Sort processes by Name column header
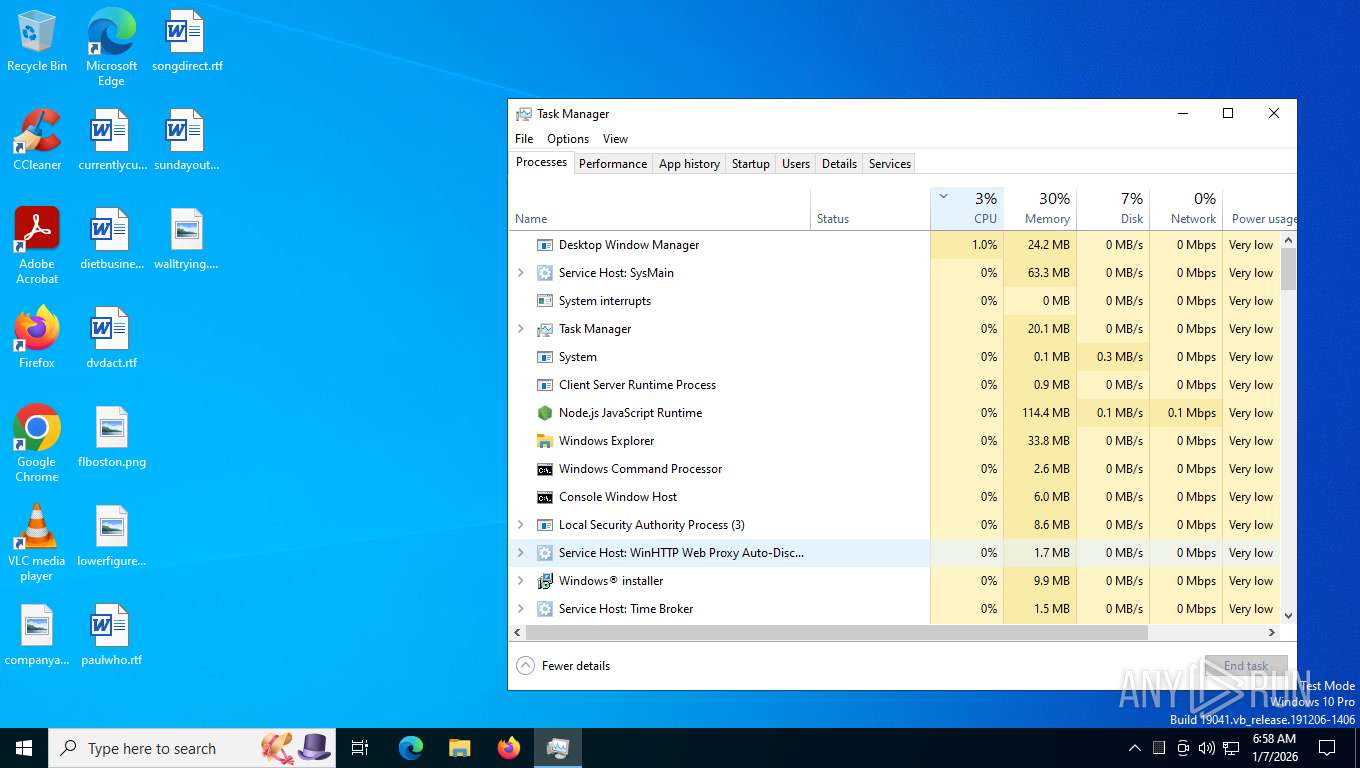1360x768 pixels. point(660,208)
